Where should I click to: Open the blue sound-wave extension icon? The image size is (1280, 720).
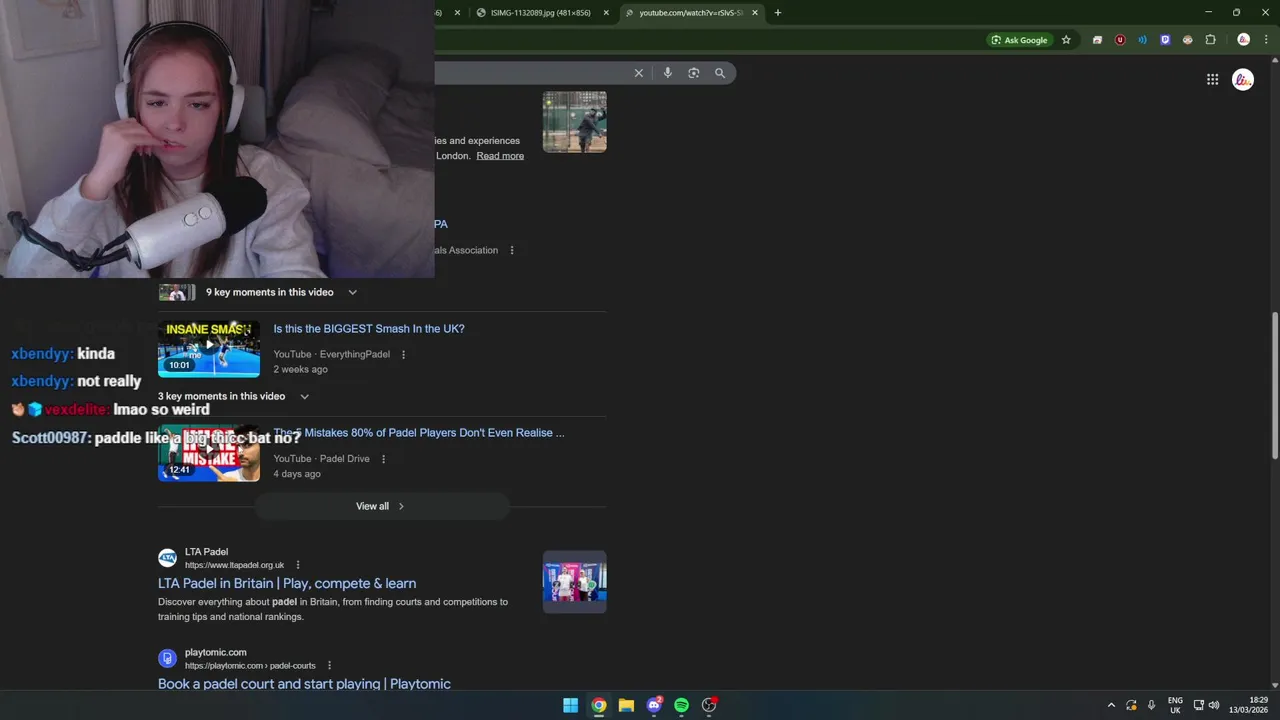point(1142,40)
